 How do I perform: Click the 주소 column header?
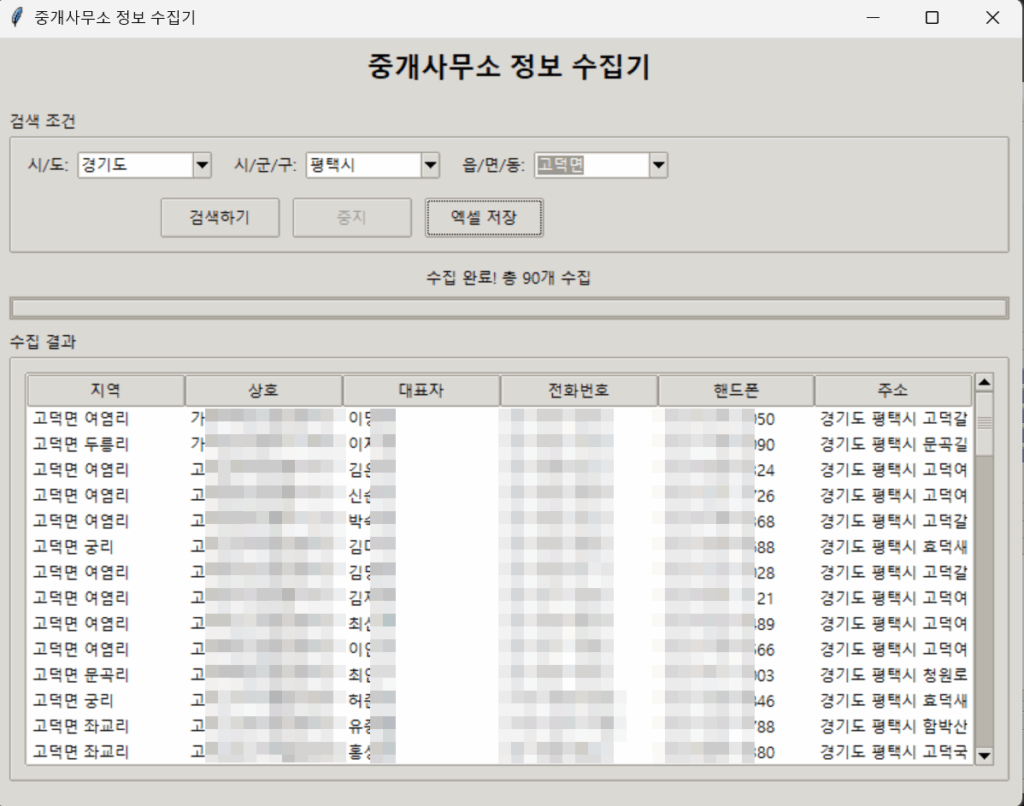pyautogui.click(x=893, y=390)
